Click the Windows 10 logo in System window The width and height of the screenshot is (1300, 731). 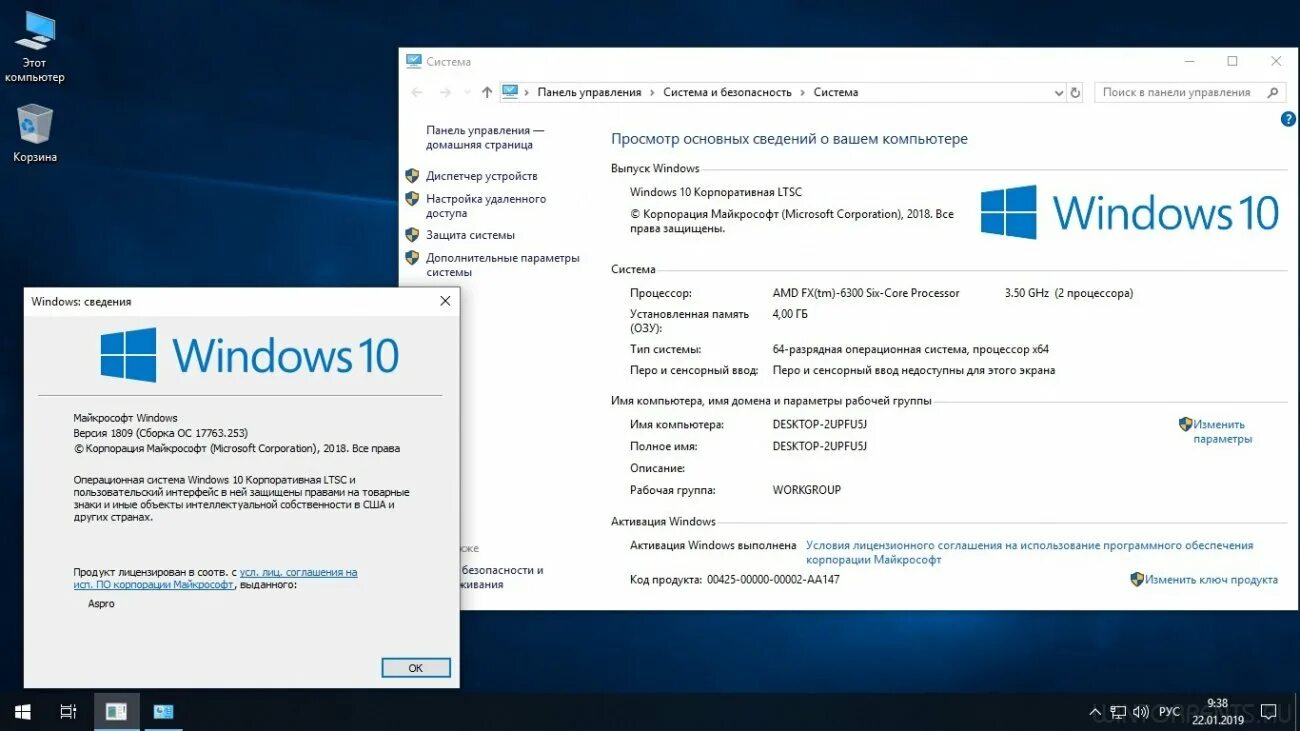click(x=1129, y=212)
